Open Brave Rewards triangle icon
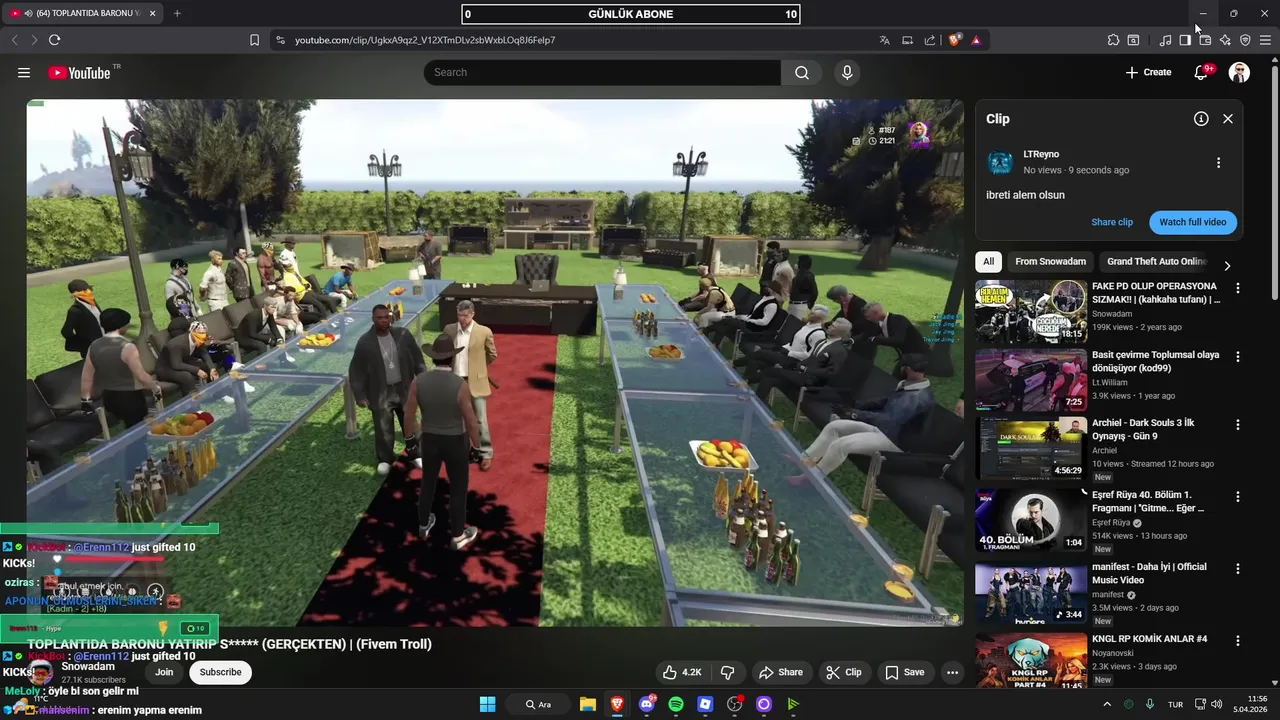 pos(976,40)
